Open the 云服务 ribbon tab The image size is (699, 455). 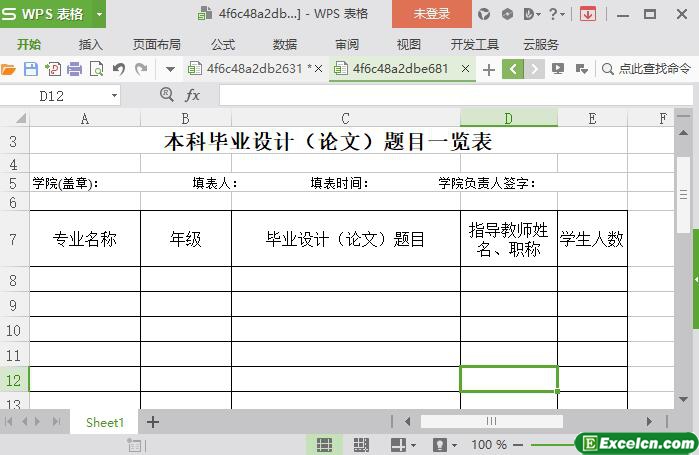click(x=540, y=45)
